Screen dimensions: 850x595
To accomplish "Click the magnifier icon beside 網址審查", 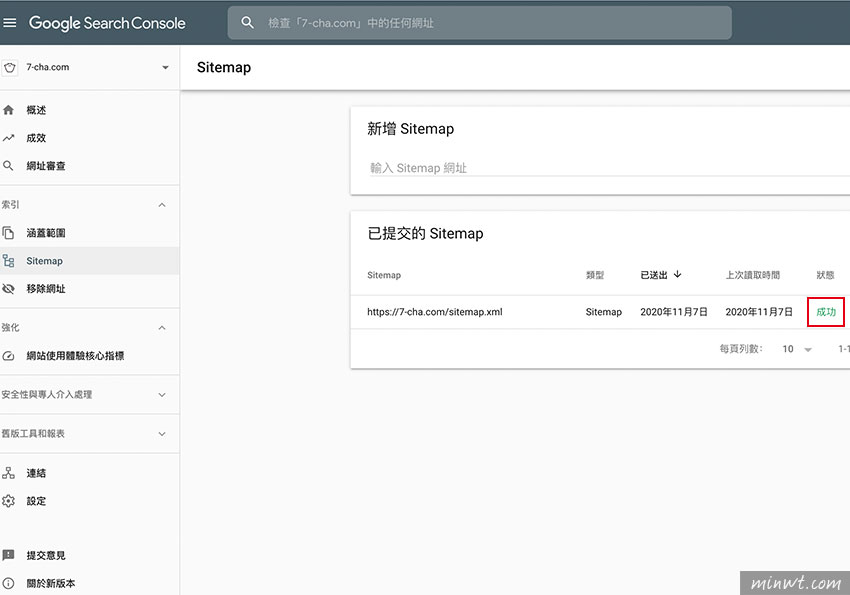I will click(x=8, y=166).
